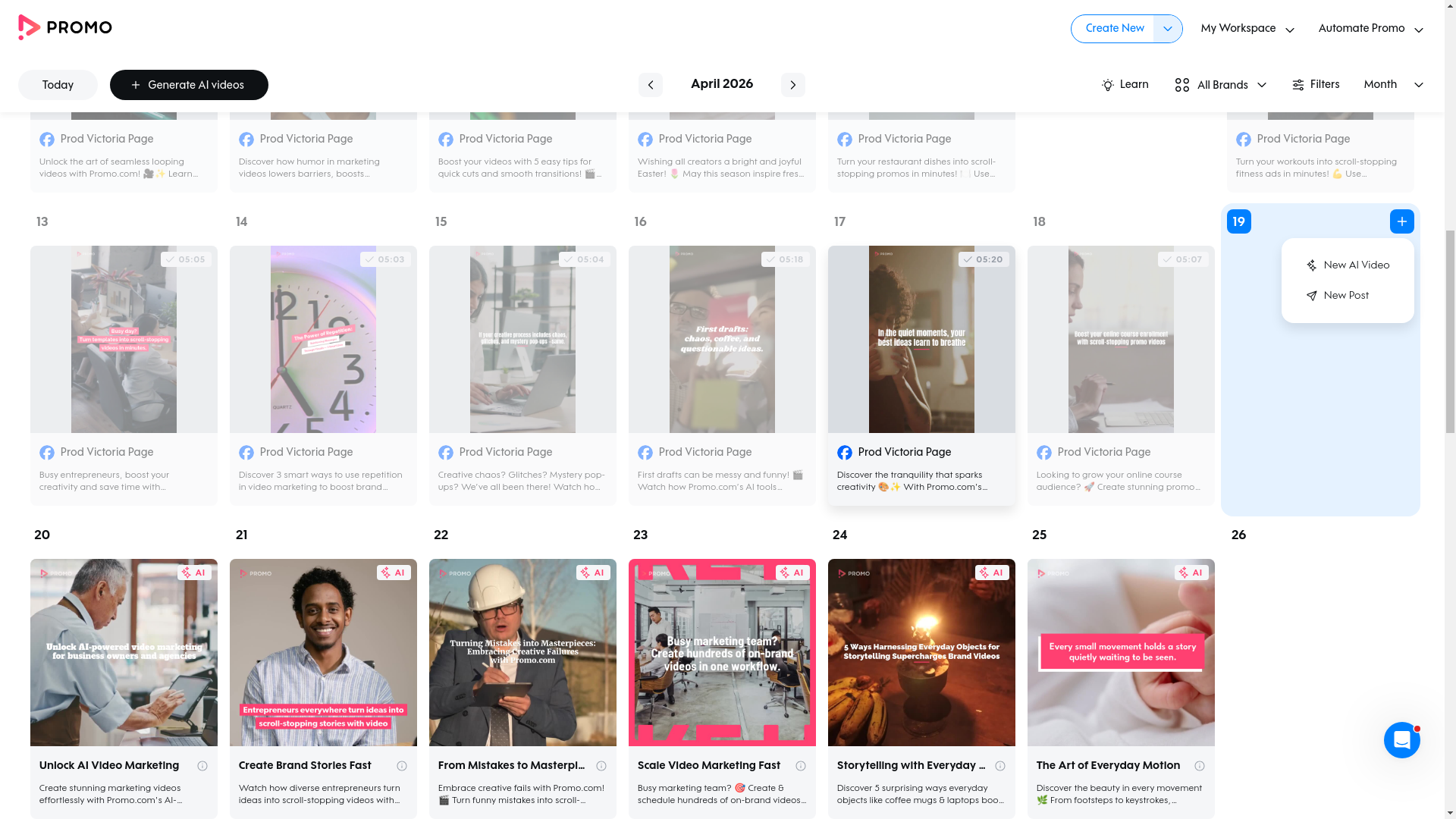Click info icon for Scale Video Marketing Fast
The height and width of the screenshot is (819, 1456).
(801, 766)
